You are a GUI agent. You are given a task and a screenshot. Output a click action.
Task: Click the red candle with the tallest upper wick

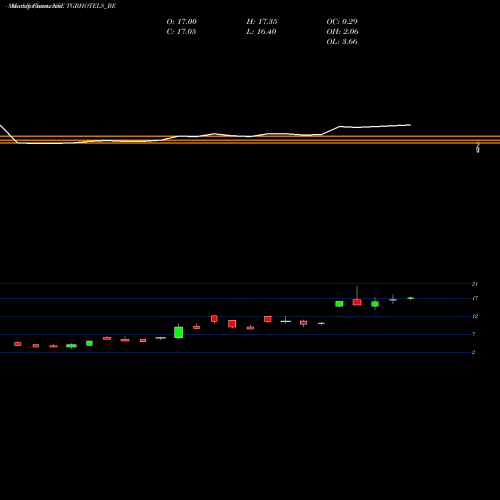coord(357,302)
